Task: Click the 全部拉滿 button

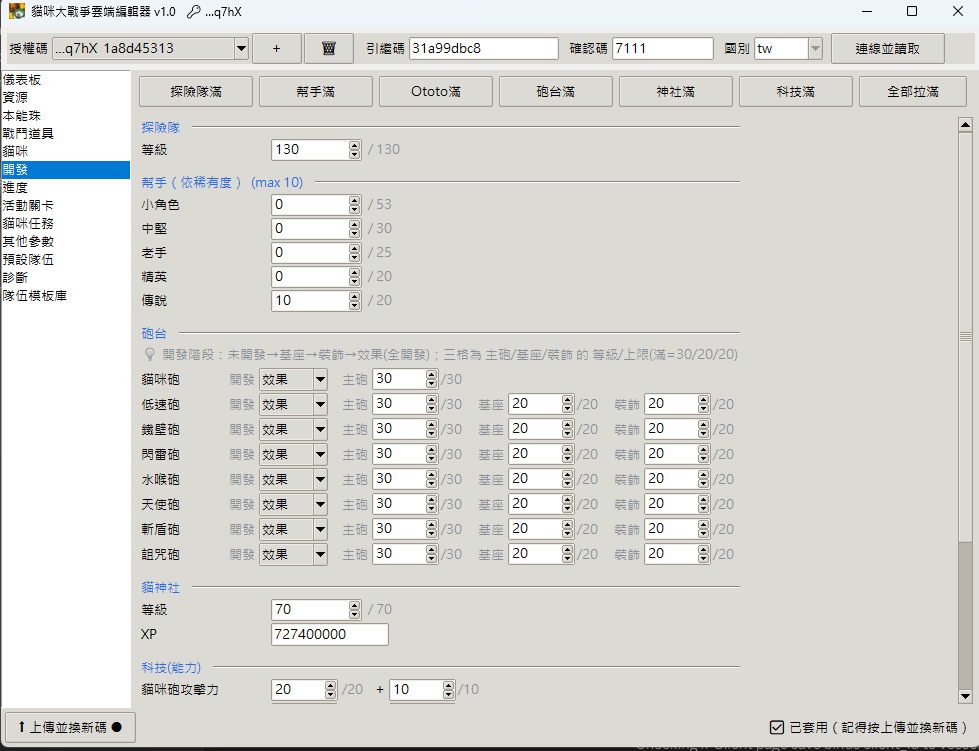Action: point(913,92)
